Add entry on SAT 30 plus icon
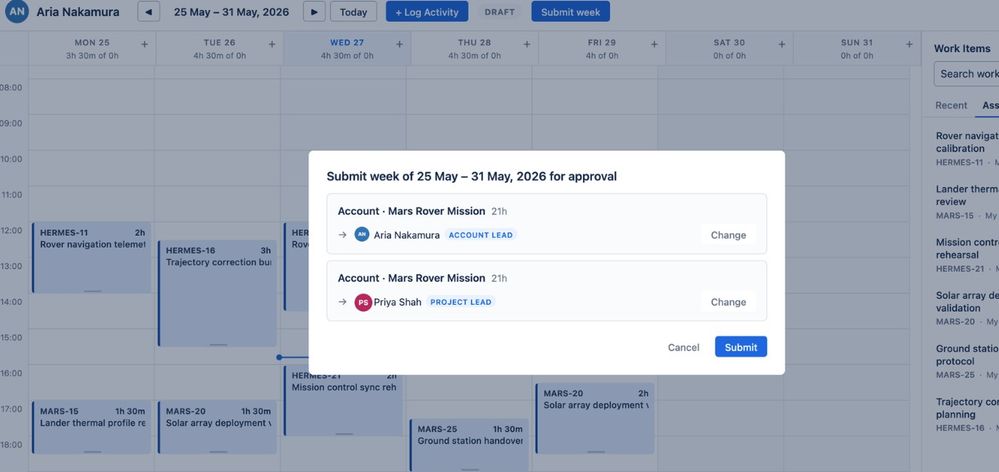 [782, 44]
